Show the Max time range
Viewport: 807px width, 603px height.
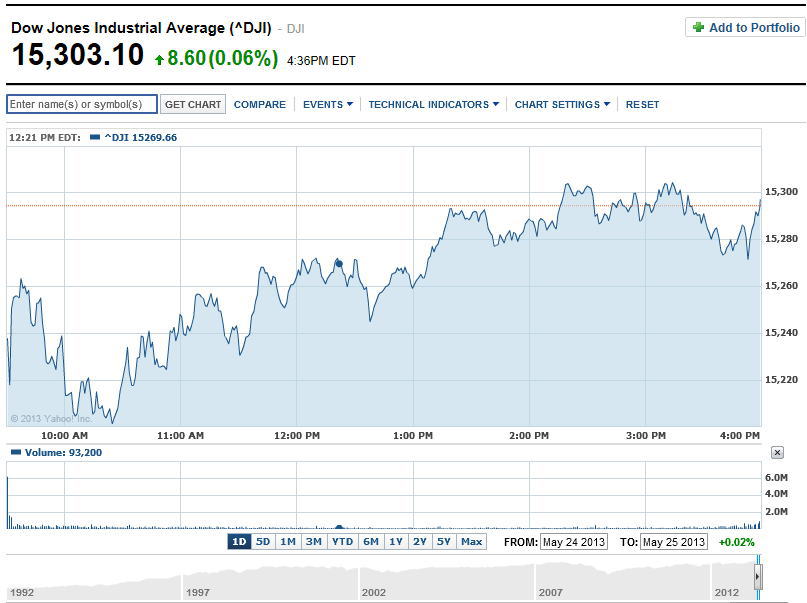pyautogui.click(x=472, y=542)
